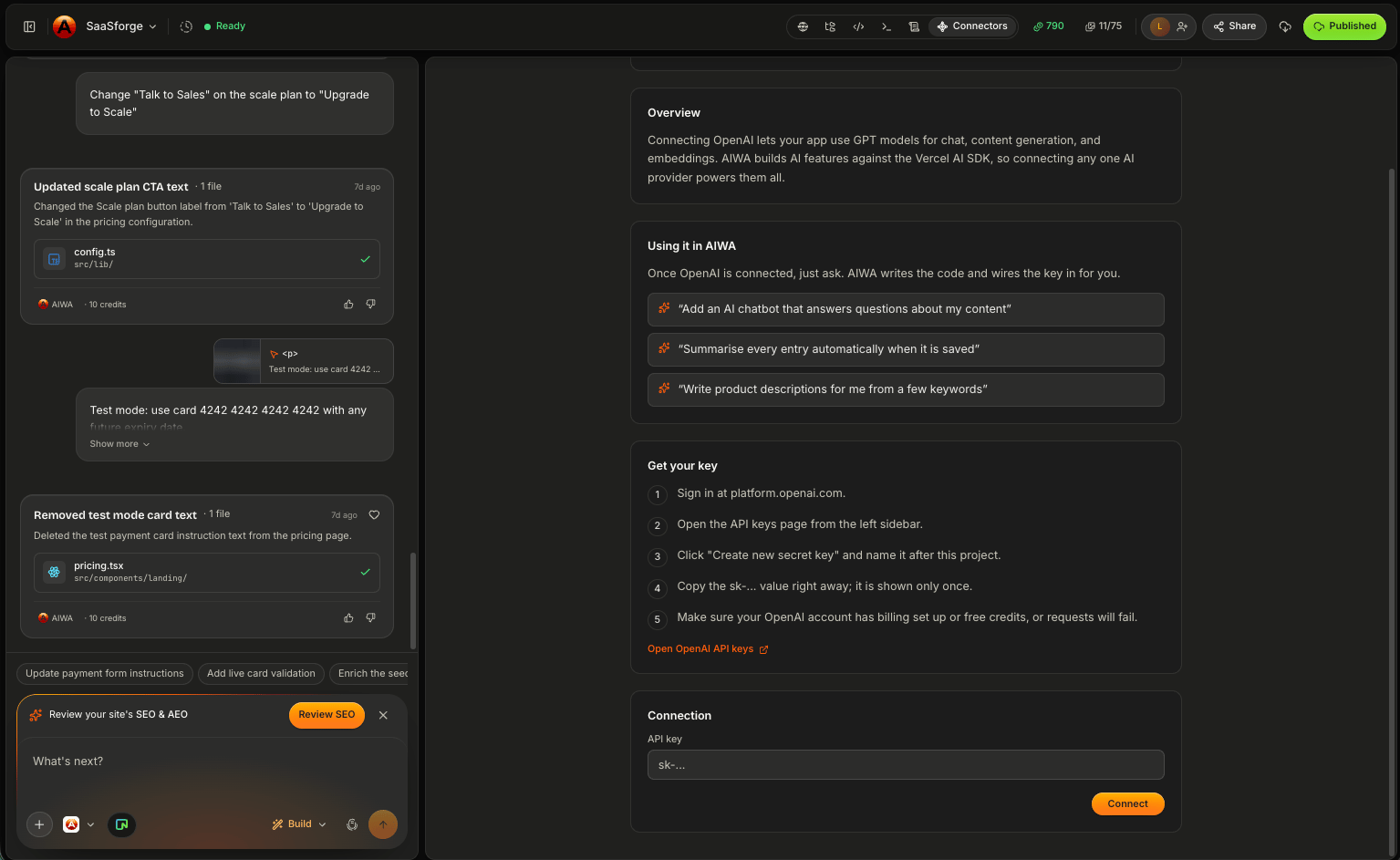Screen dimensions: 1400x860
Task: Open the code view icon
Action: [858, 26]
